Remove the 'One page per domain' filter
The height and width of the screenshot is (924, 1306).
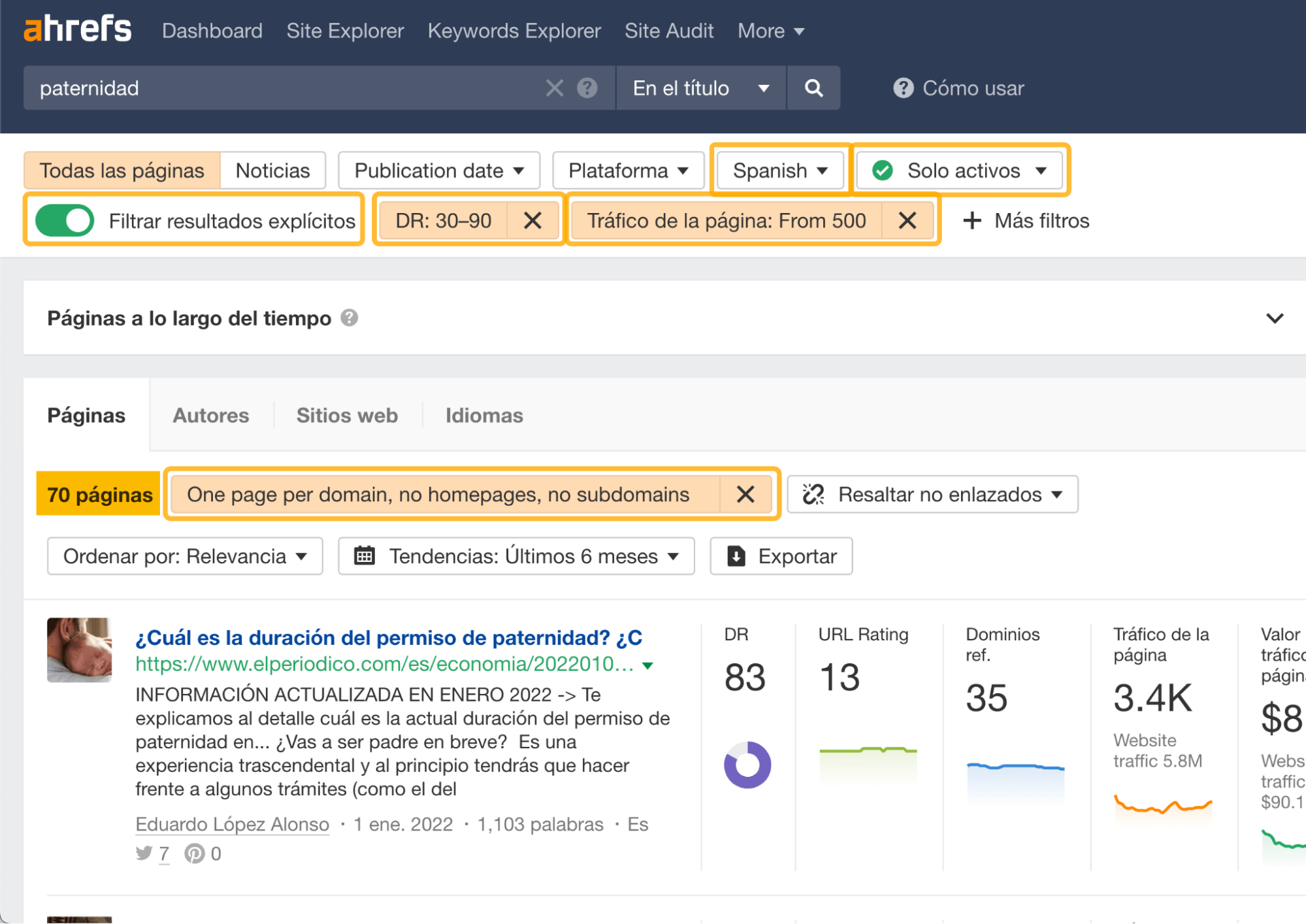pos(745,494)
